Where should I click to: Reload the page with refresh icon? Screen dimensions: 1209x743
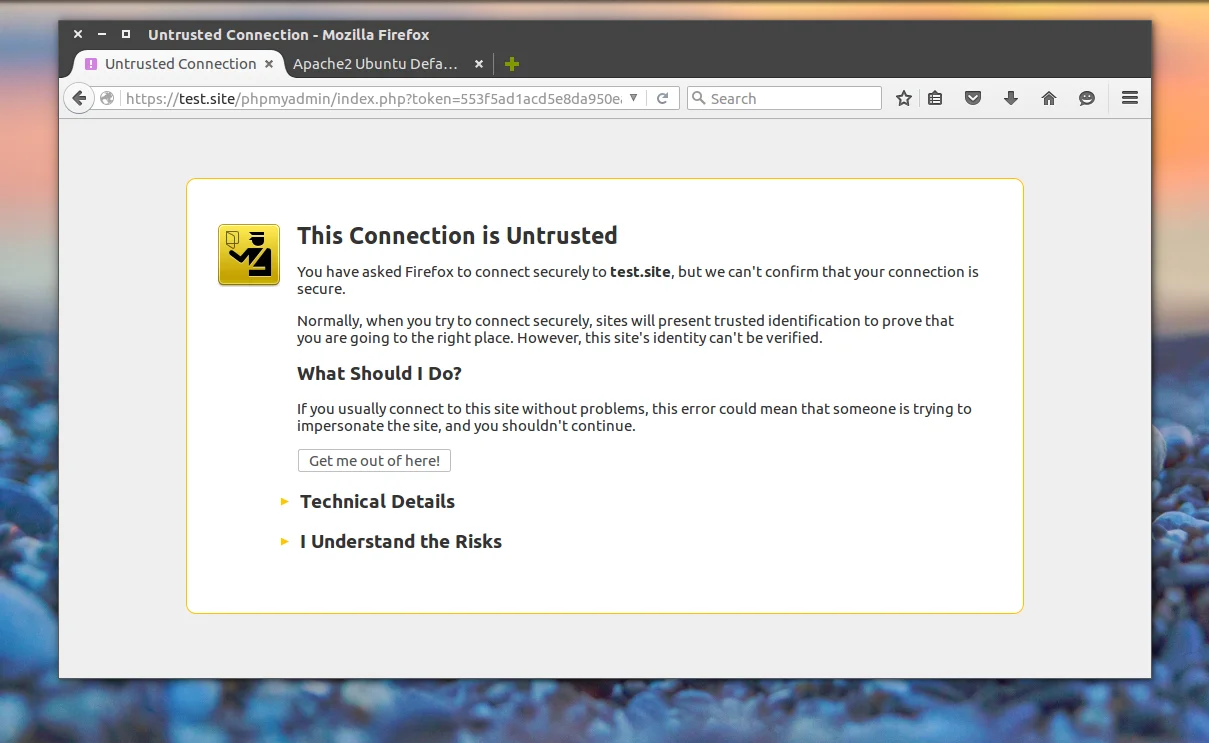(x=662, y=98)
